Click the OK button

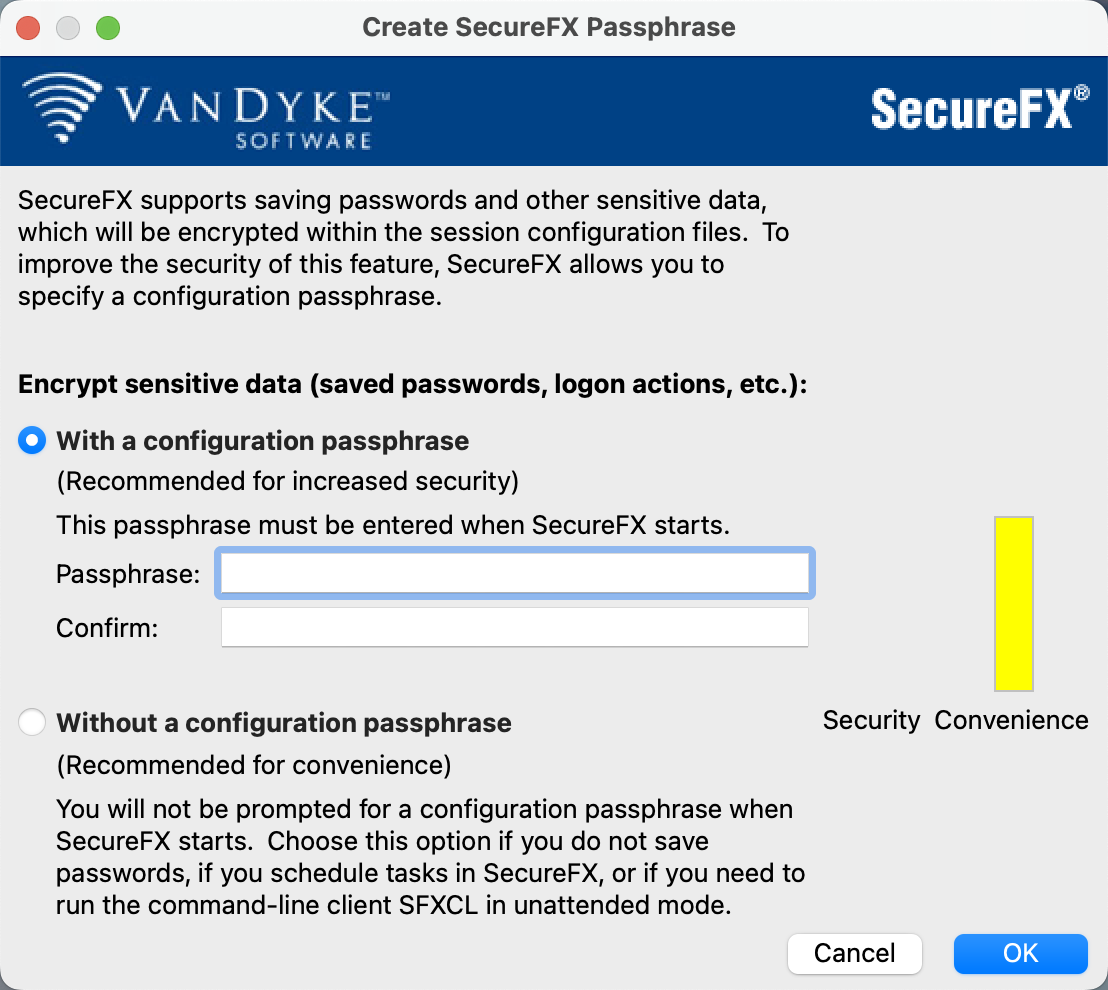1020,953
